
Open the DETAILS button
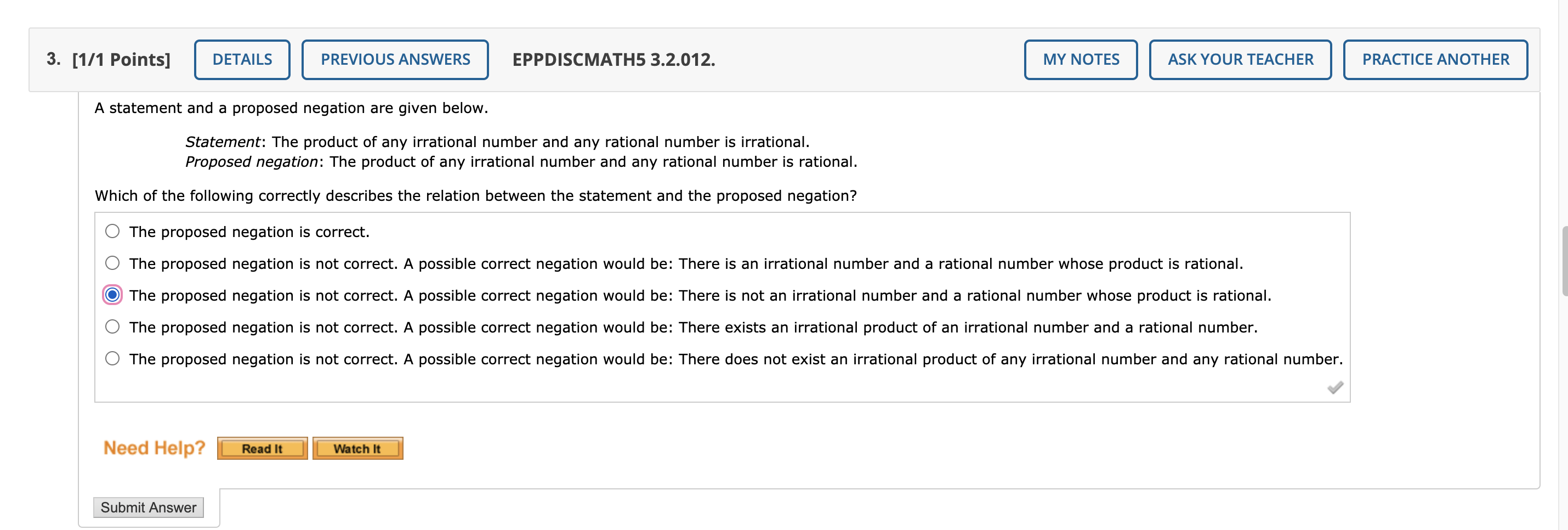[x=242, y=60]
